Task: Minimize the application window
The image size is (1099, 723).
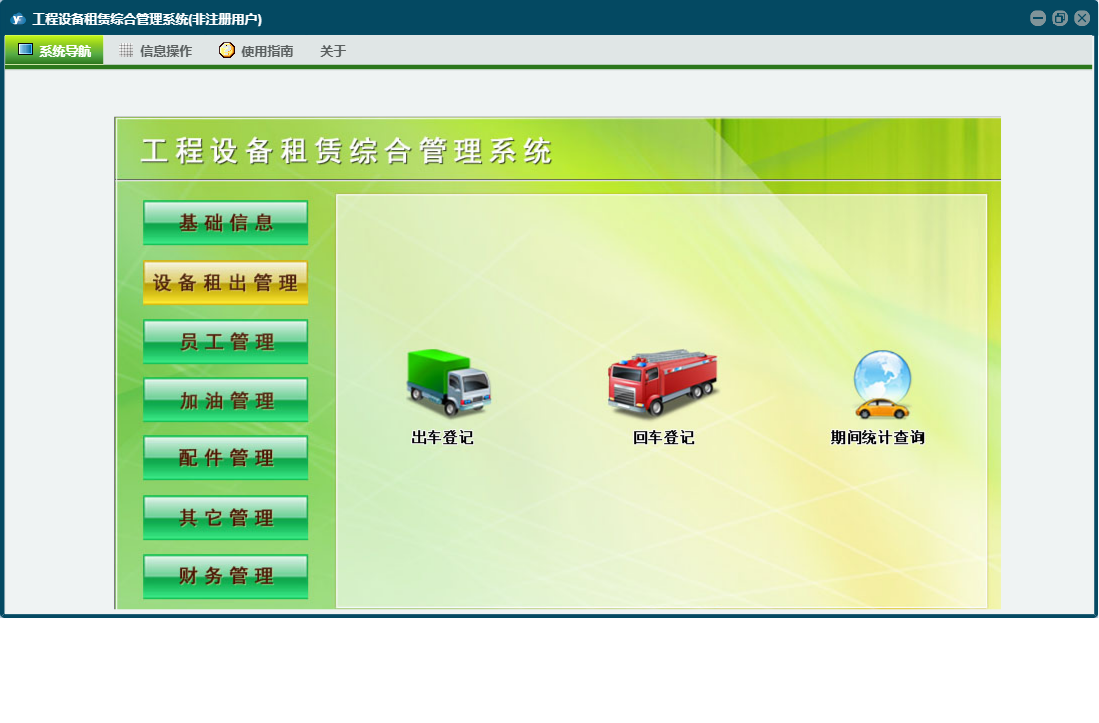Action: (1038, 19)
